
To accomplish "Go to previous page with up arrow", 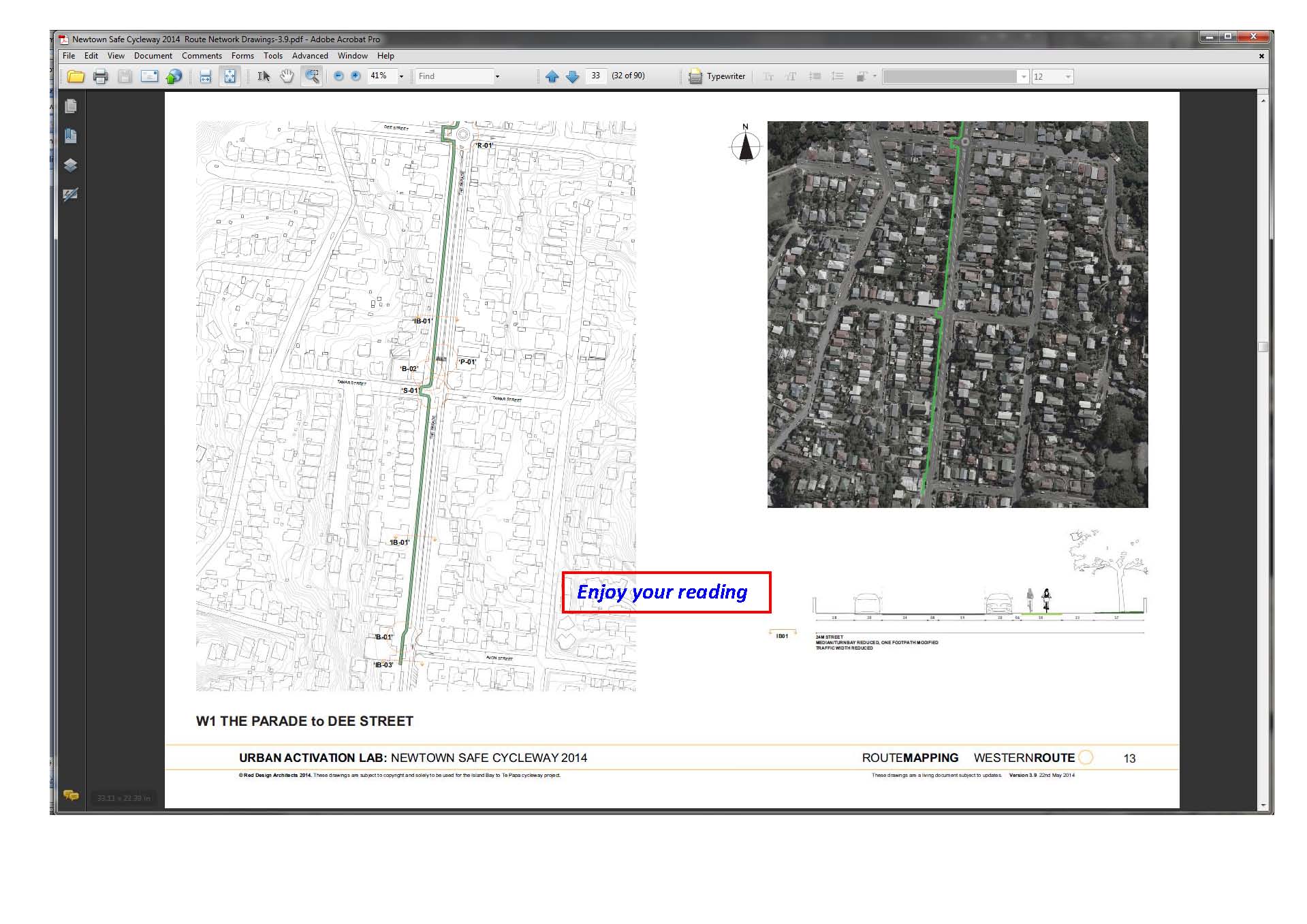I will click(x=552, y=76).
